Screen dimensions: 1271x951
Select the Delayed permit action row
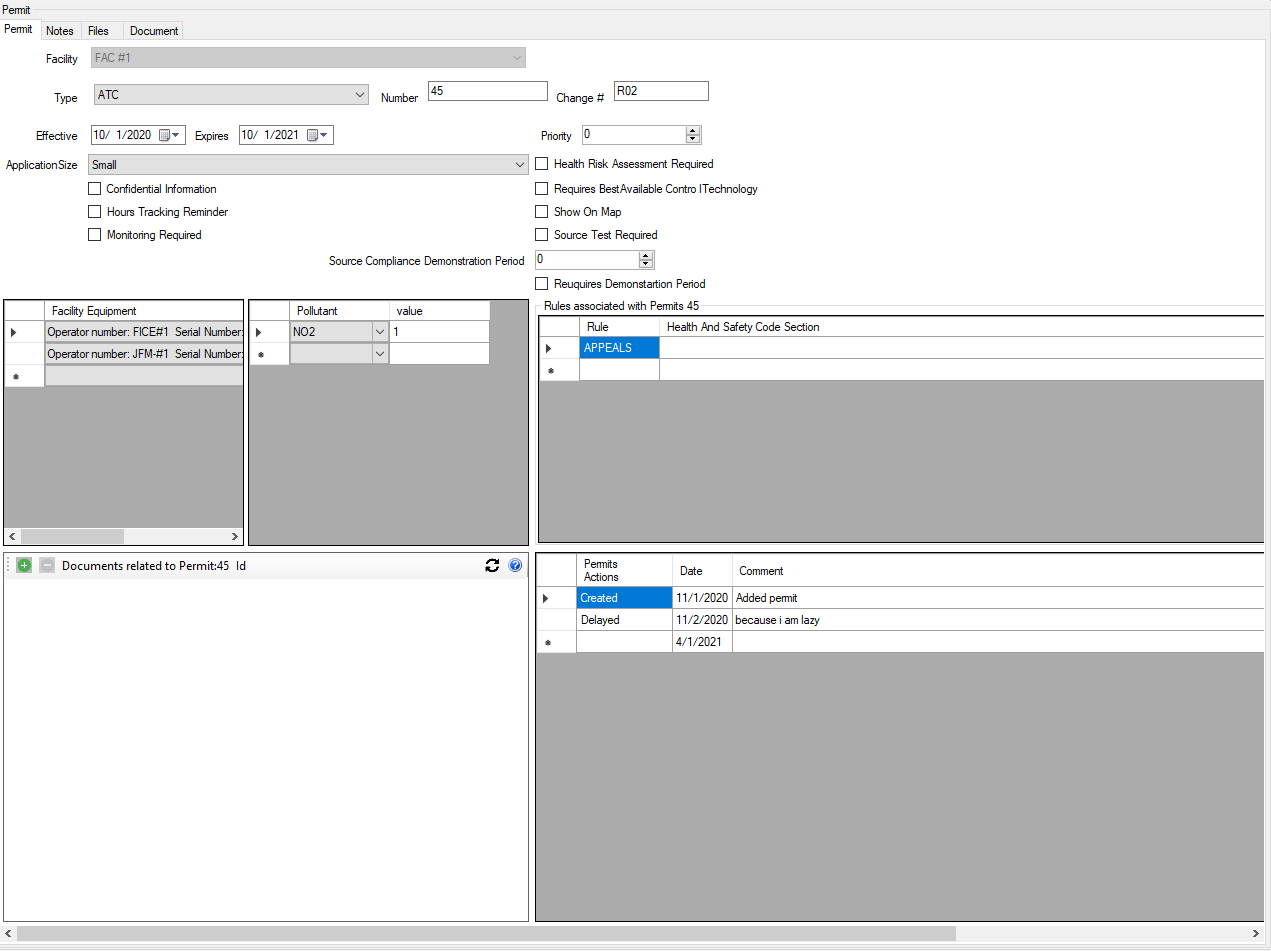(600, 620)
